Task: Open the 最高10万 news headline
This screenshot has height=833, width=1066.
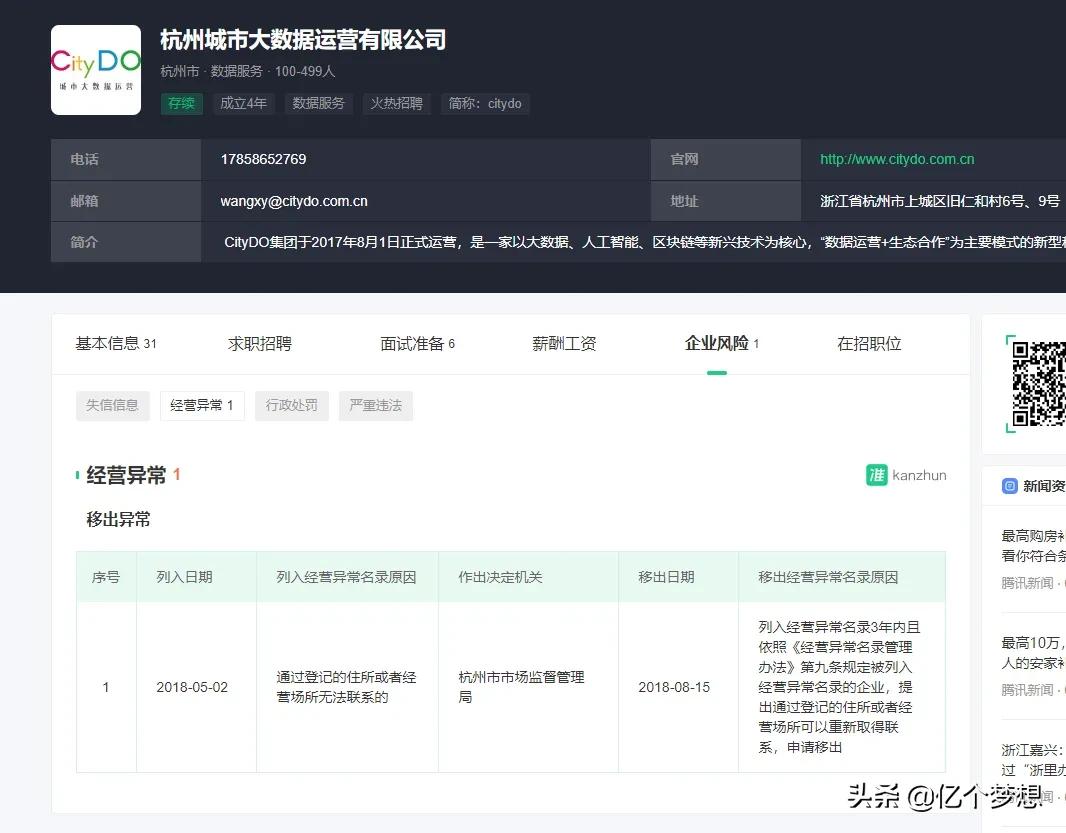Action: click(x=1030, y=643)
